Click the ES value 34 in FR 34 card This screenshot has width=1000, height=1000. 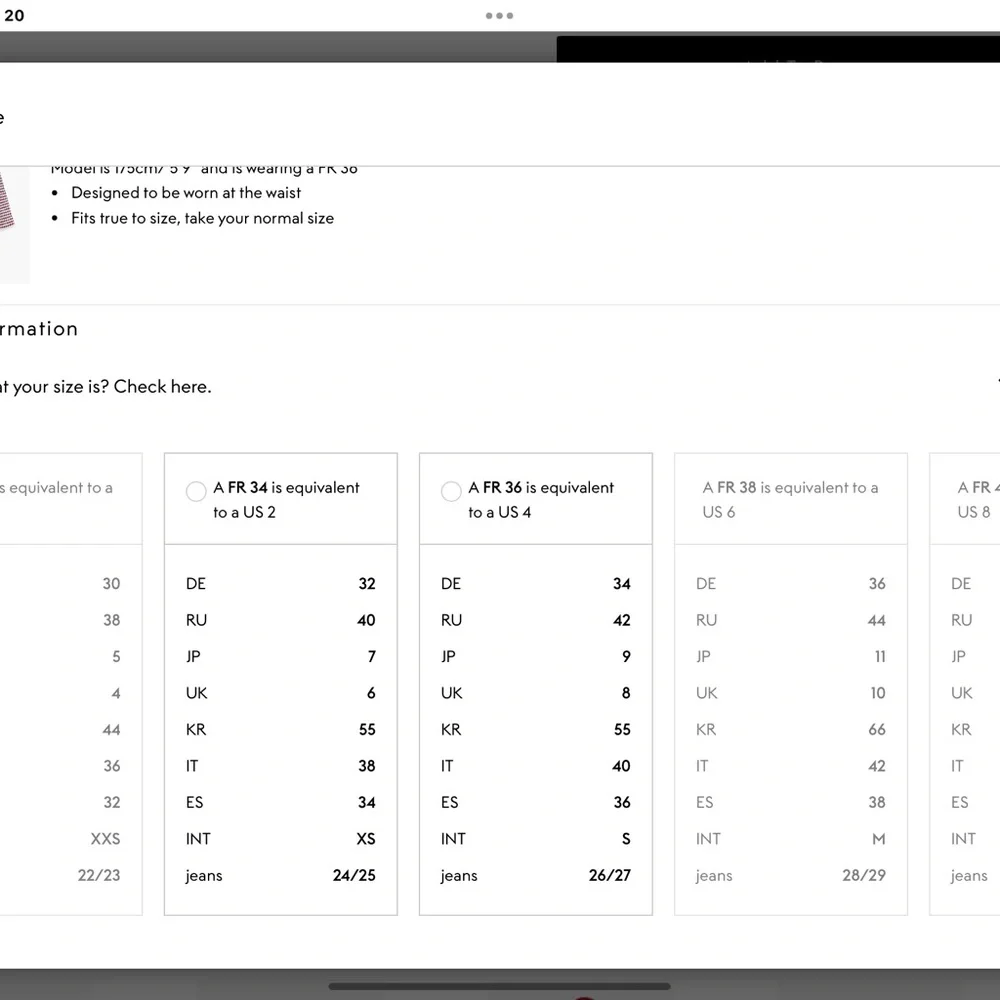tap(367, 802)
